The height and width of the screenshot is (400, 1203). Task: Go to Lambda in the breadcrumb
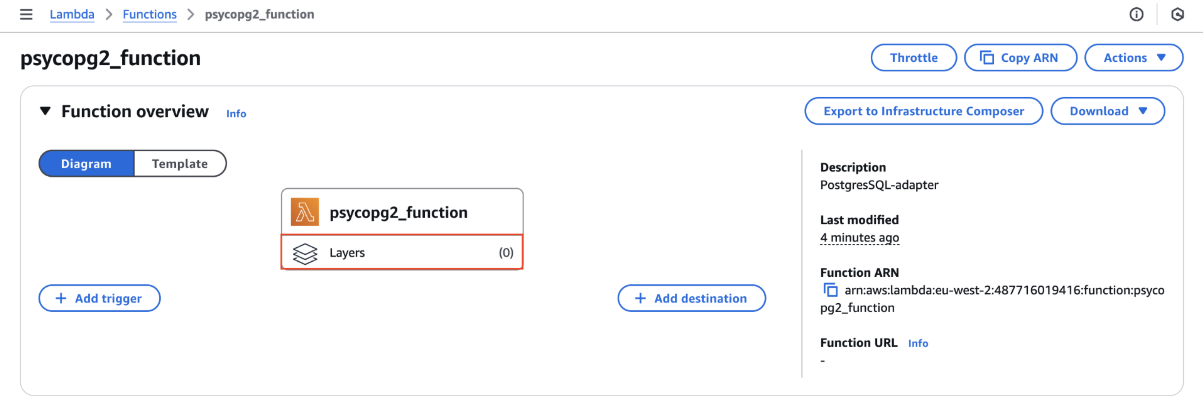coord(72,15)
